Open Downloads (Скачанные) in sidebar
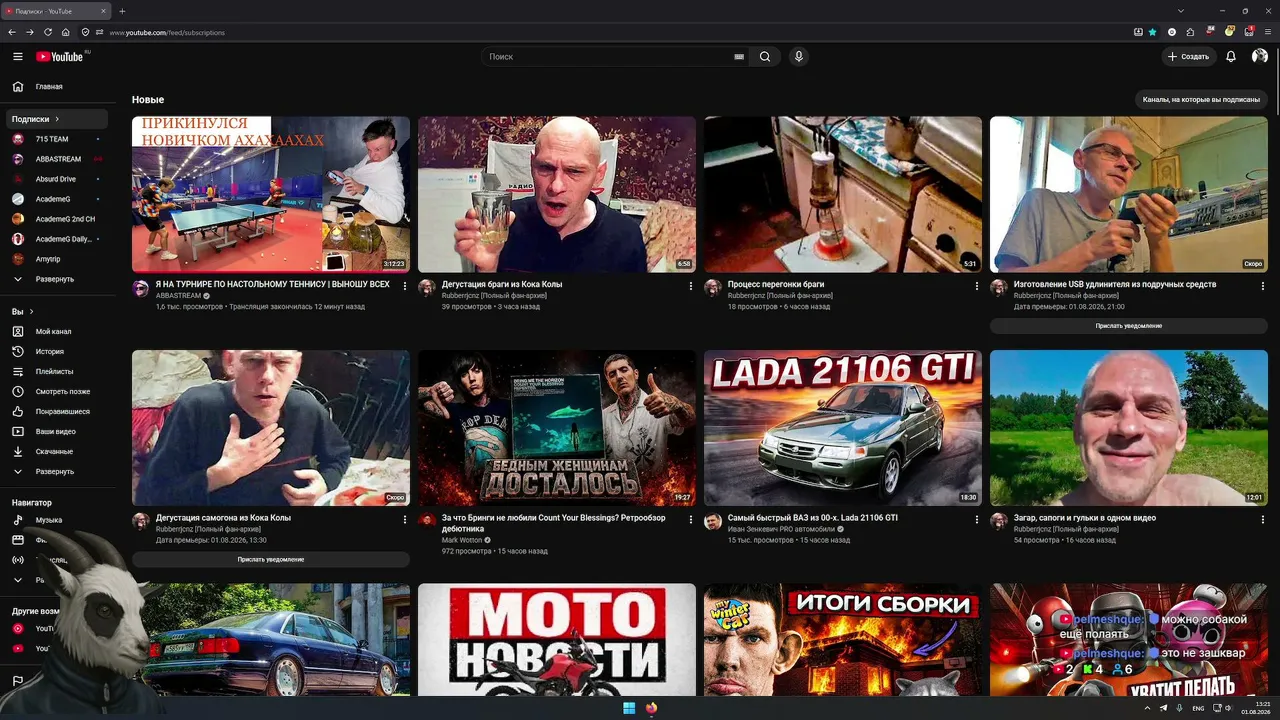The image size is (1280, 720). (59, 452)
